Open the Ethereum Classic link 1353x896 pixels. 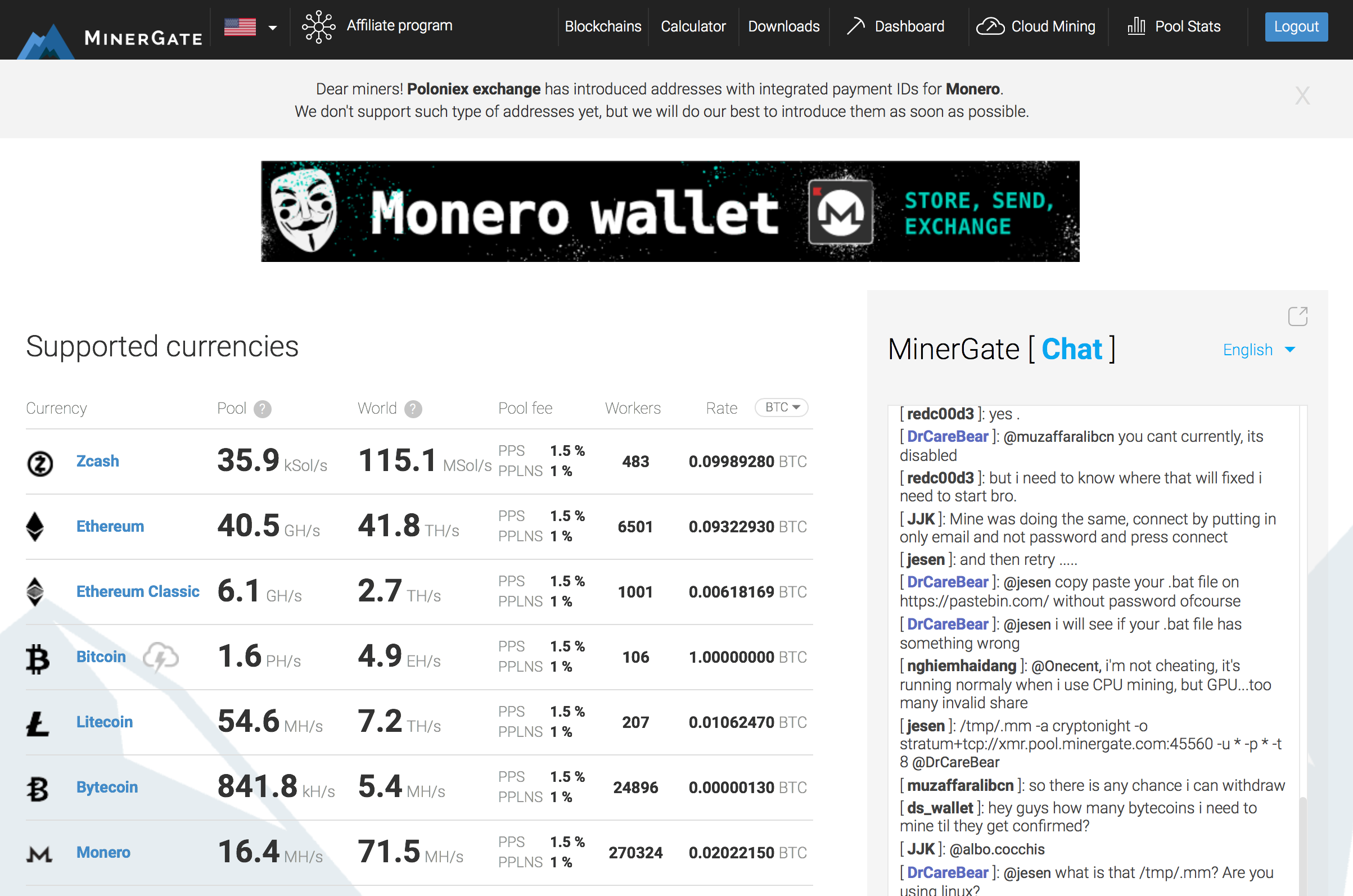click(138, 591)
